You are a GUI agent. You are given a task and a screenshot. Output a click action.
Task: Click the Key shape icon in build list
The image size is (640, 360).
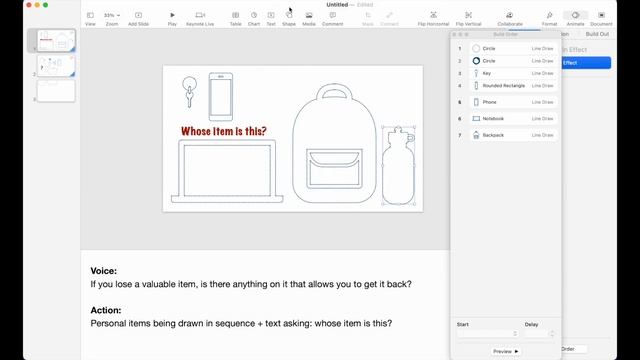pos(476,73)
